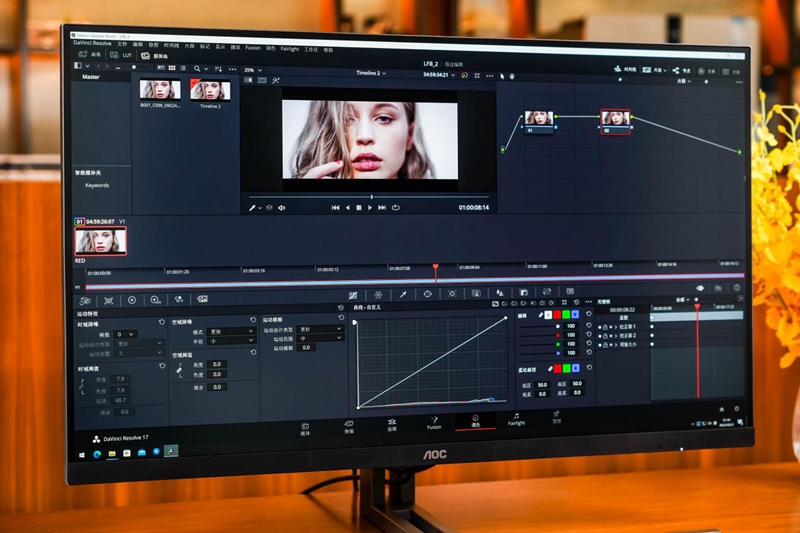
Task: Click the RED clip thumbnail in clip strip
Action: pos(100,241)
